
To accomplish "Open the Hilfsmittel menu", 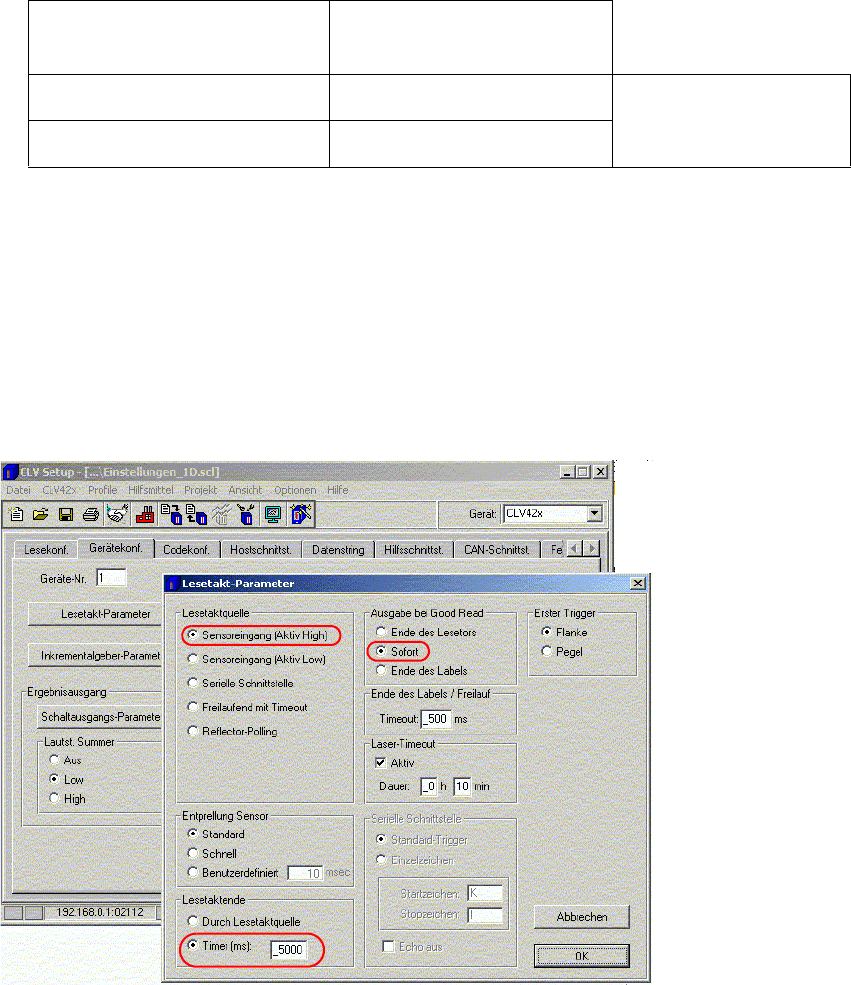I will (x=151, y=490).
